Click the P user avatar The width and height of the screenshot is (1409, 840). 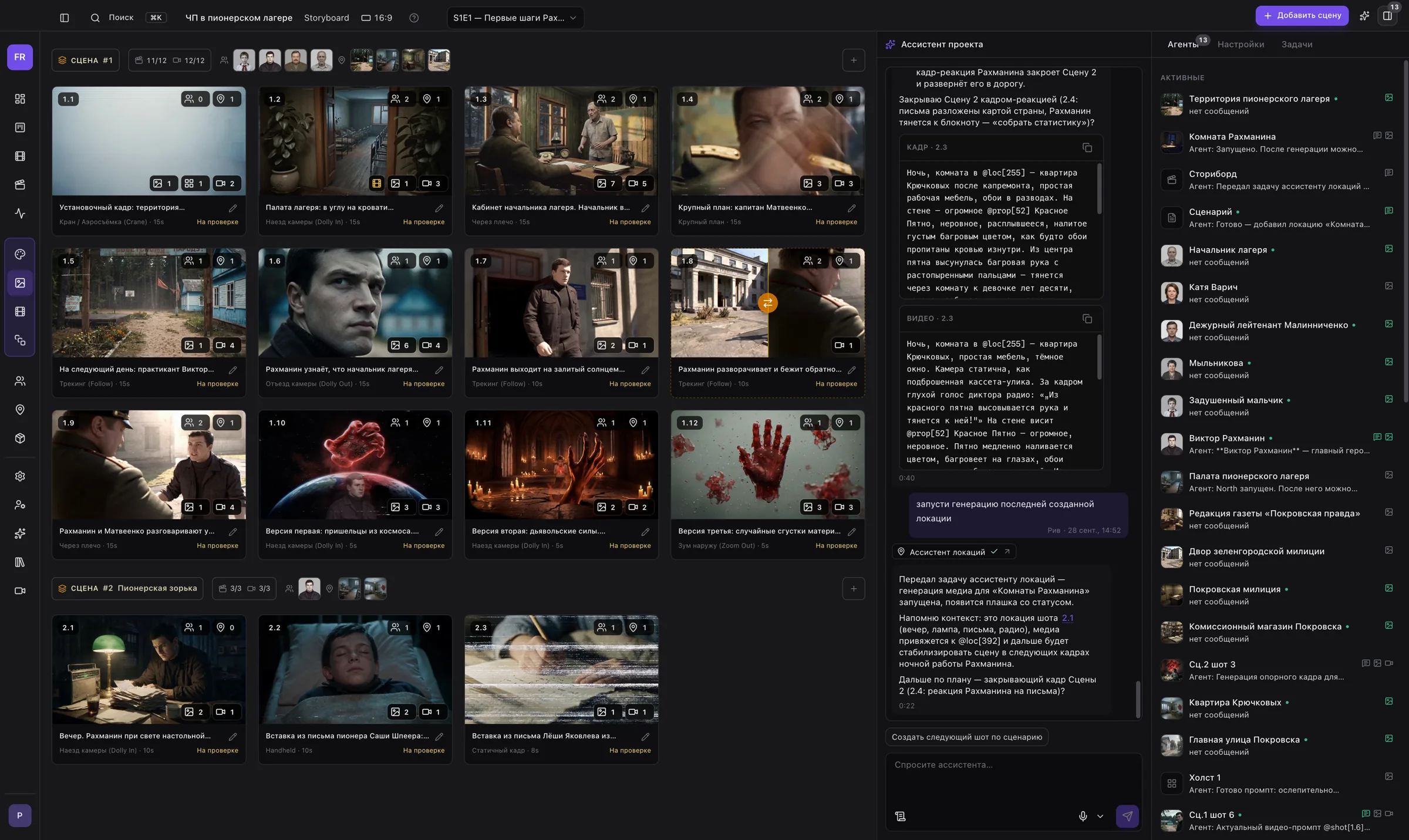tap(20, 815)
